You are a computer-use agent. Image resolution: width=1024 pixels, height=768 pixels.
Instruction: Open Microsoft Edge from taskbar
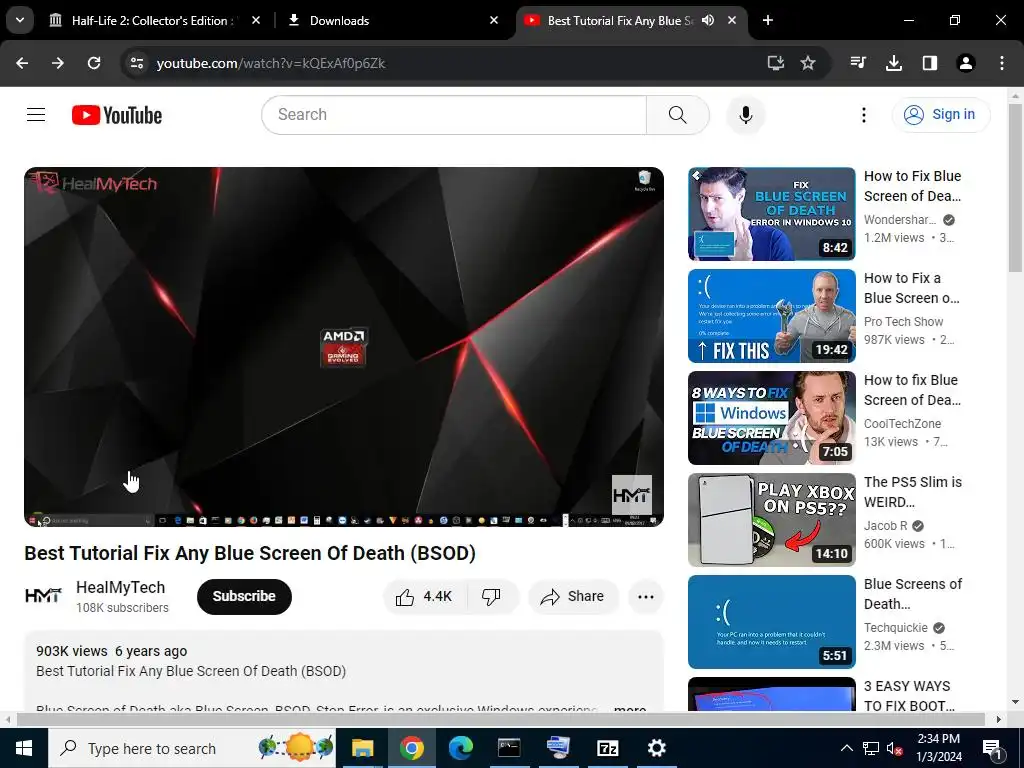tap(460, 748)
